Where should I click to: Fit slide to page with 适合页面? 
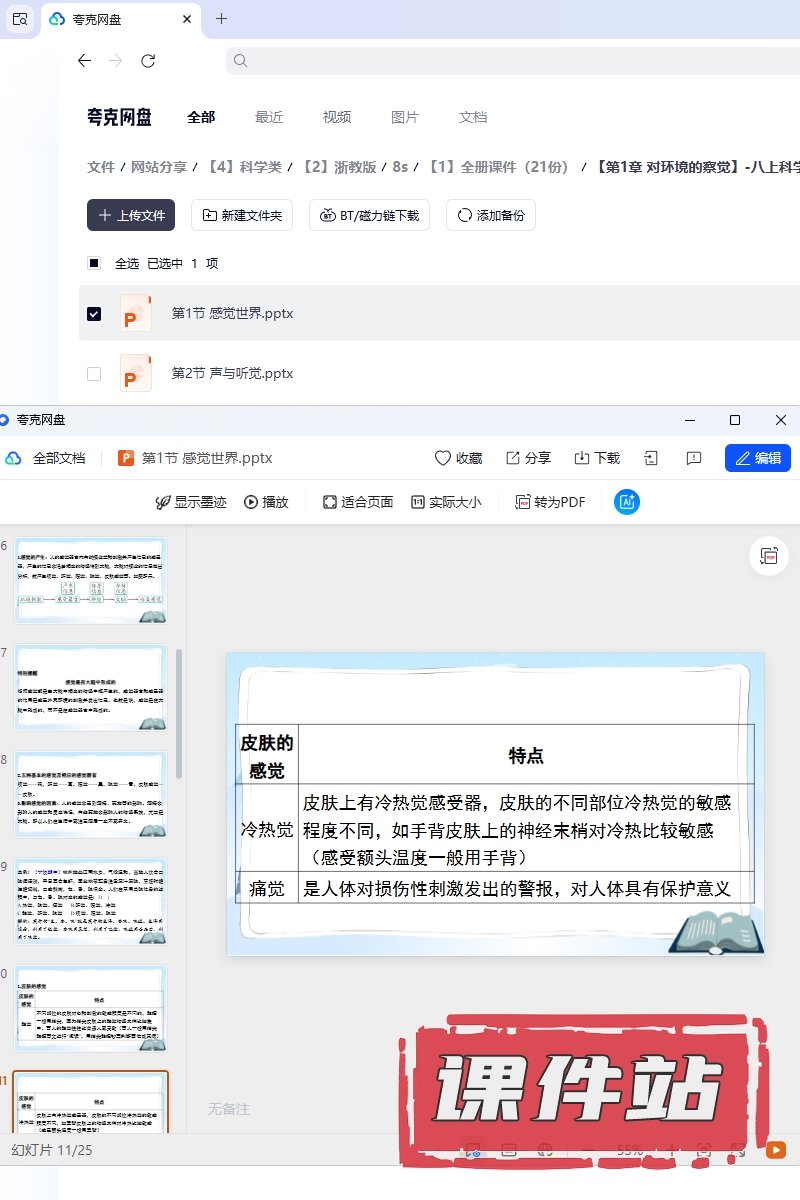358,502
